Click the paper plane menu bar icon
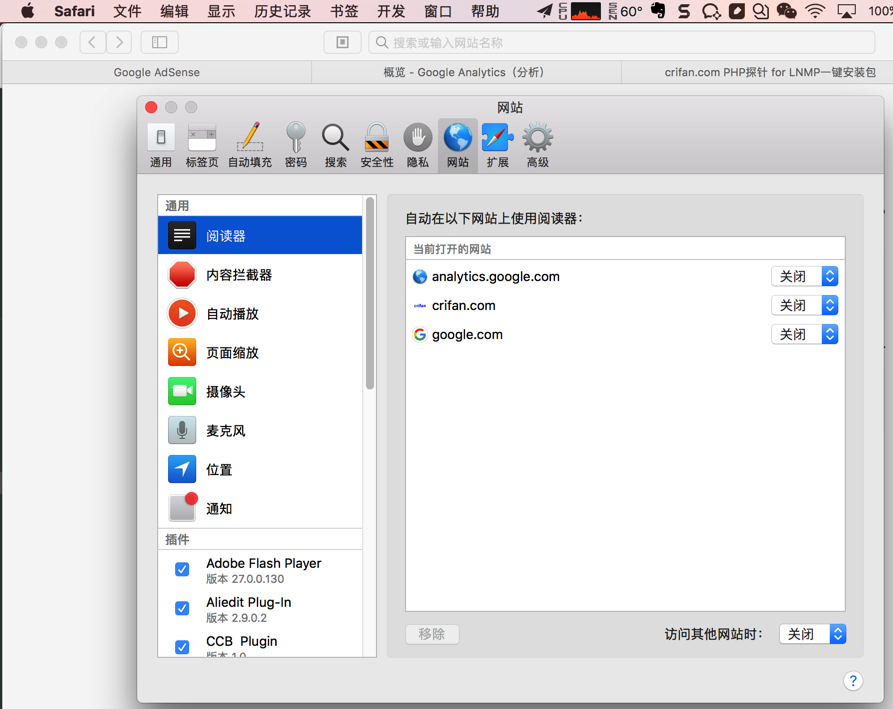The image size is (893, 709). click(x=544, y=11)
